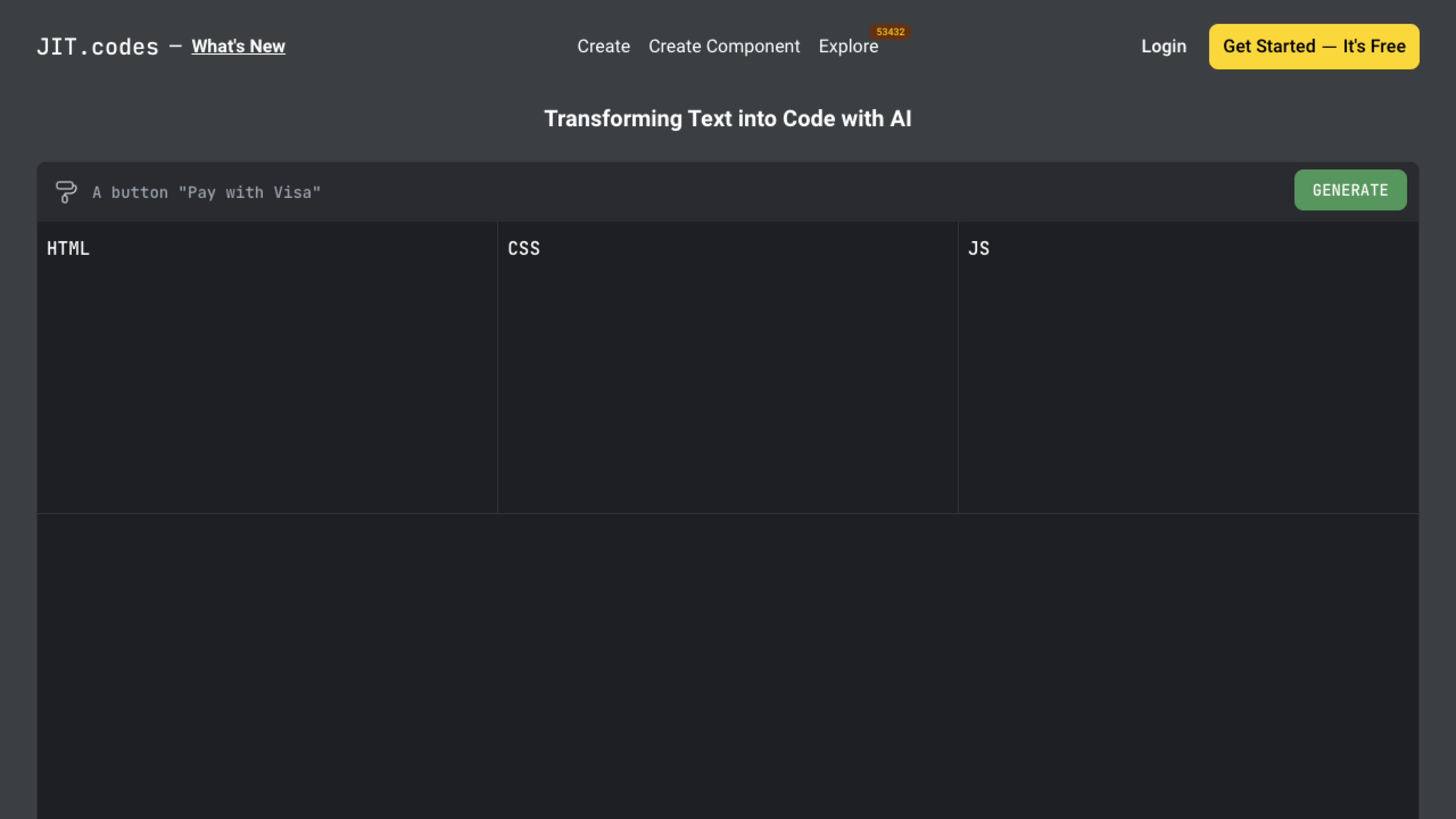This screenshot has width=1456, height=819.
Task: Click inside the empty HTML code editor
Action: pyautogui.click(x=267, y=384)
